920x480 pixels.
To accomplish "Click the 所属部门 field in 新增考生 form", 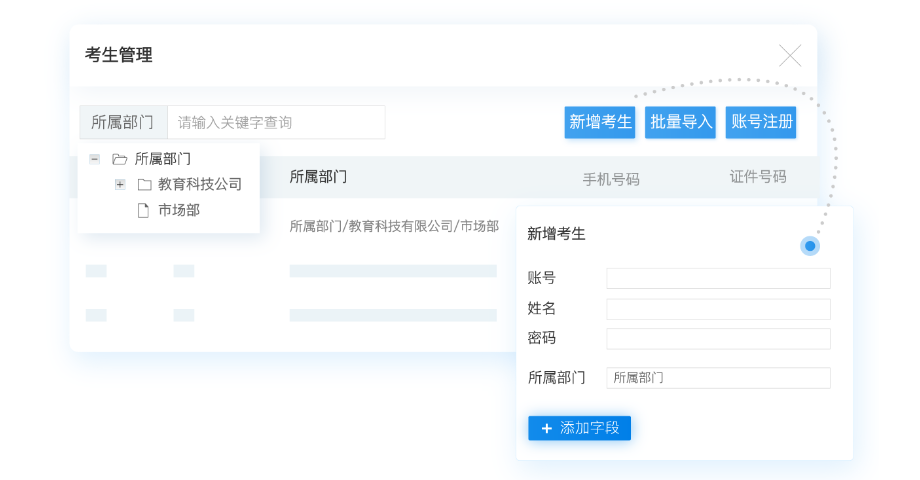I will tap(718, 378).
